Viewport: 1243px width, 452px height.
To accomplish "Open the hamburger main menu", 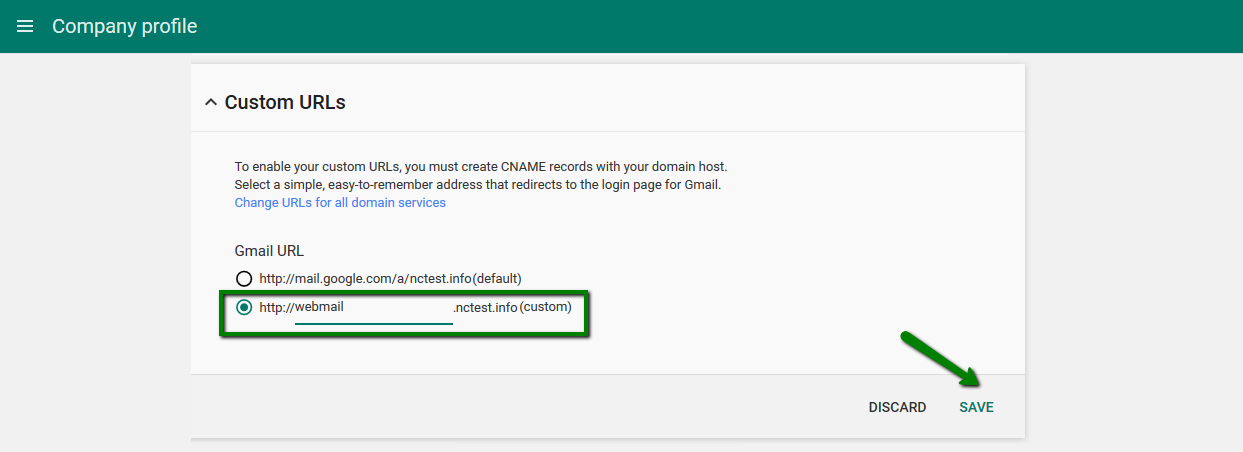I will [x=26, y=26].
